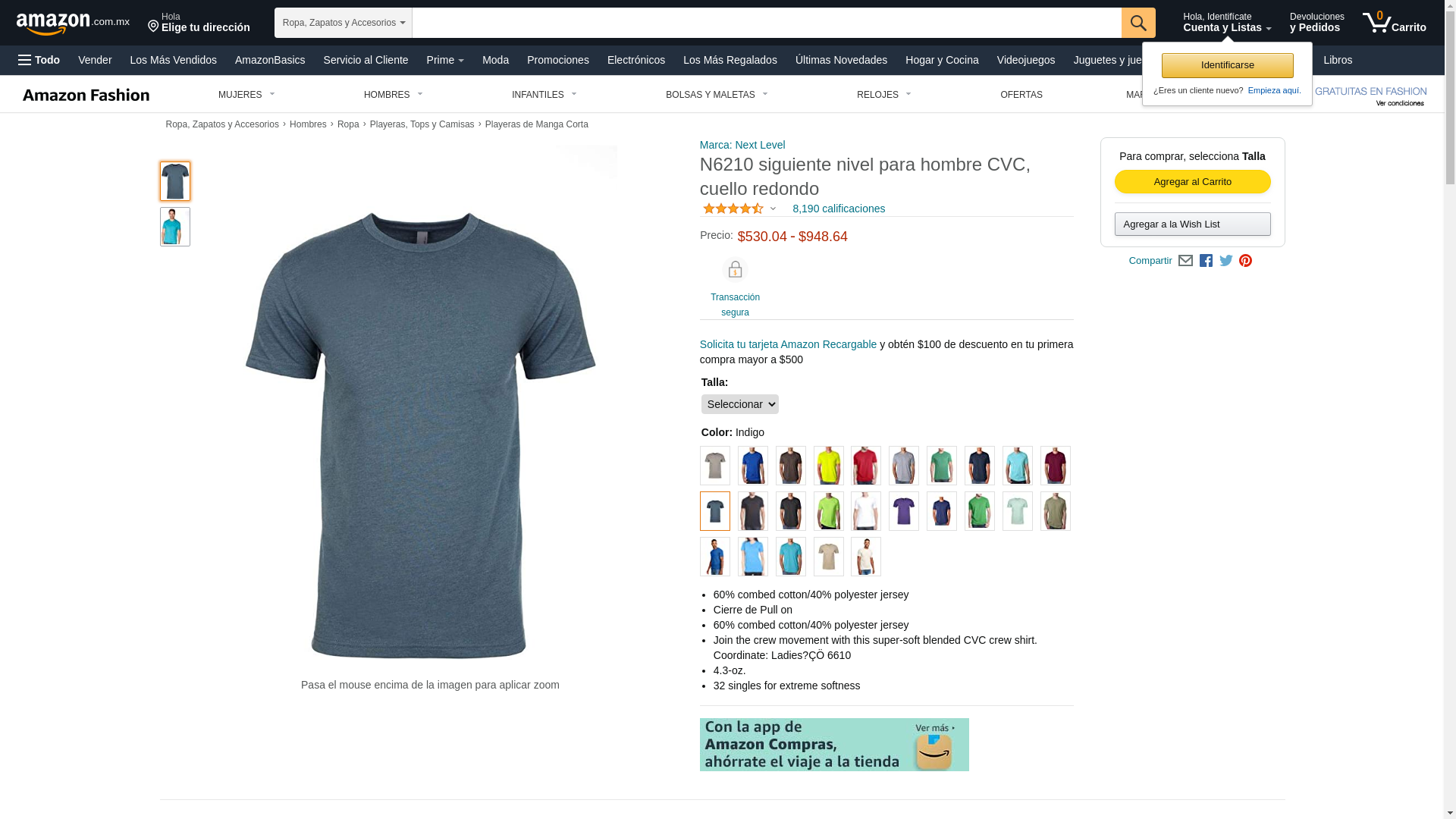Open the 8,190 calificaciones link
This screenshot has height=819, width=1456.
click(x=839, y=209)
